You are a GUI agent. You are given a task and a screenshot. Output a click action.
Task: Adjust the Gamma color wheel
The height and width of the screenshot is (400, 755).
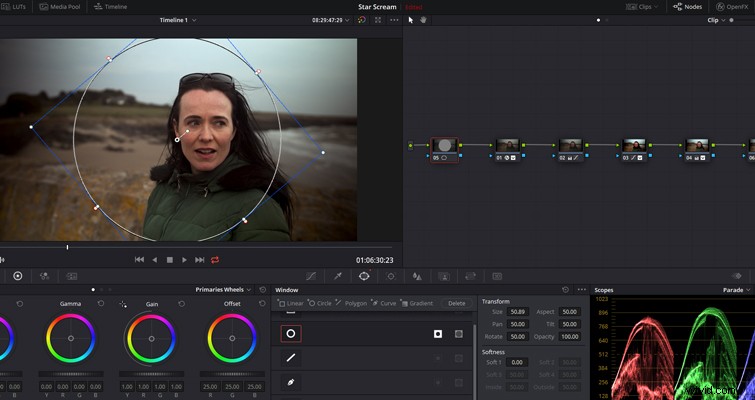click(71, 338)
